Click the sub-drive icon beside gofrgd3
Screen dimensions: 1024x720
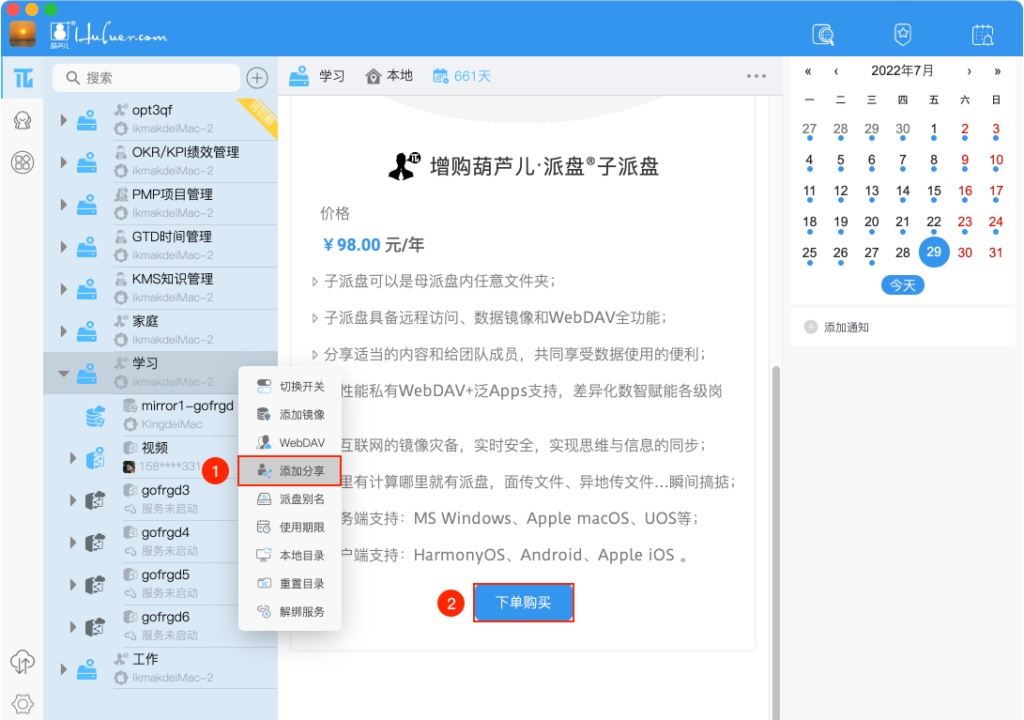(x=95, y=500)
